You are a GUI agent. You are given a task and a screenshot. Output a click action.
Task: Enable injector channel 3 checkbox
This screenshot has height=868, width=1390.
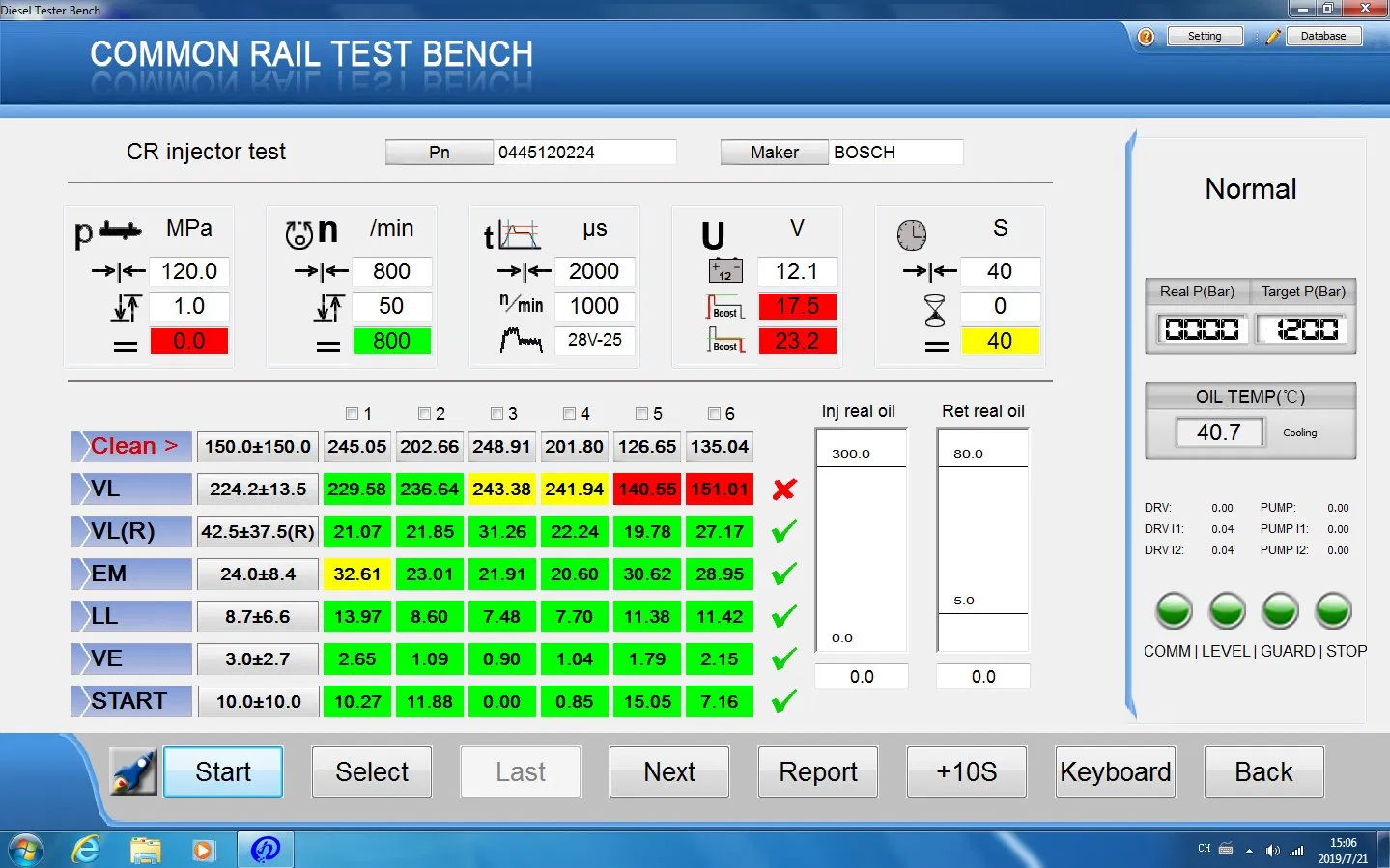(497, 413)
